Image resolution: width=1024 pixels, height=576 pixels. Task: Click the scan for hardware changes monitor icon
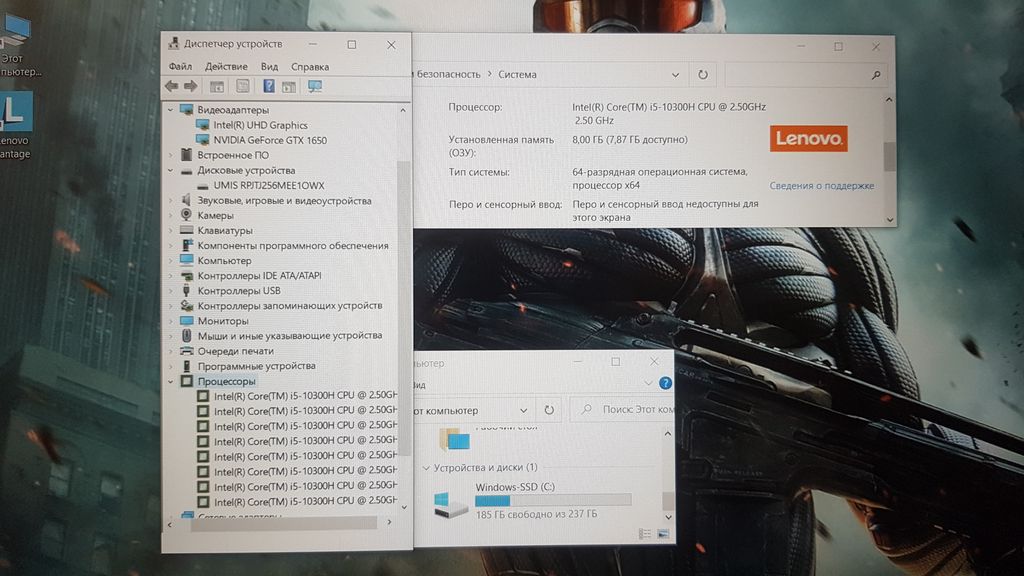pyautogui.click(x=315, y=87)
